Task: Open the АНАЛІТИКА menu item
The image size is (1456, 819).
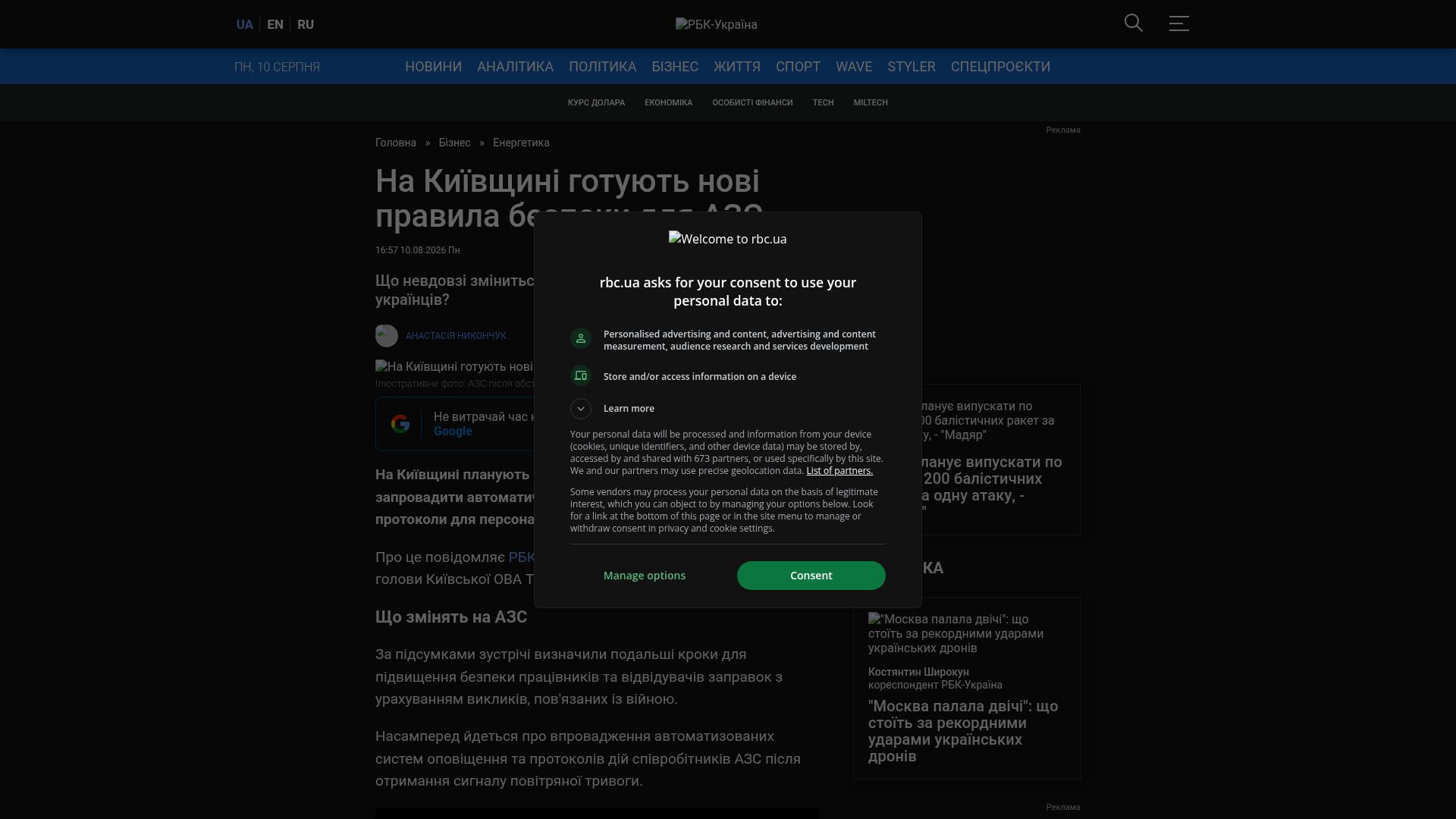Action: 515,67
